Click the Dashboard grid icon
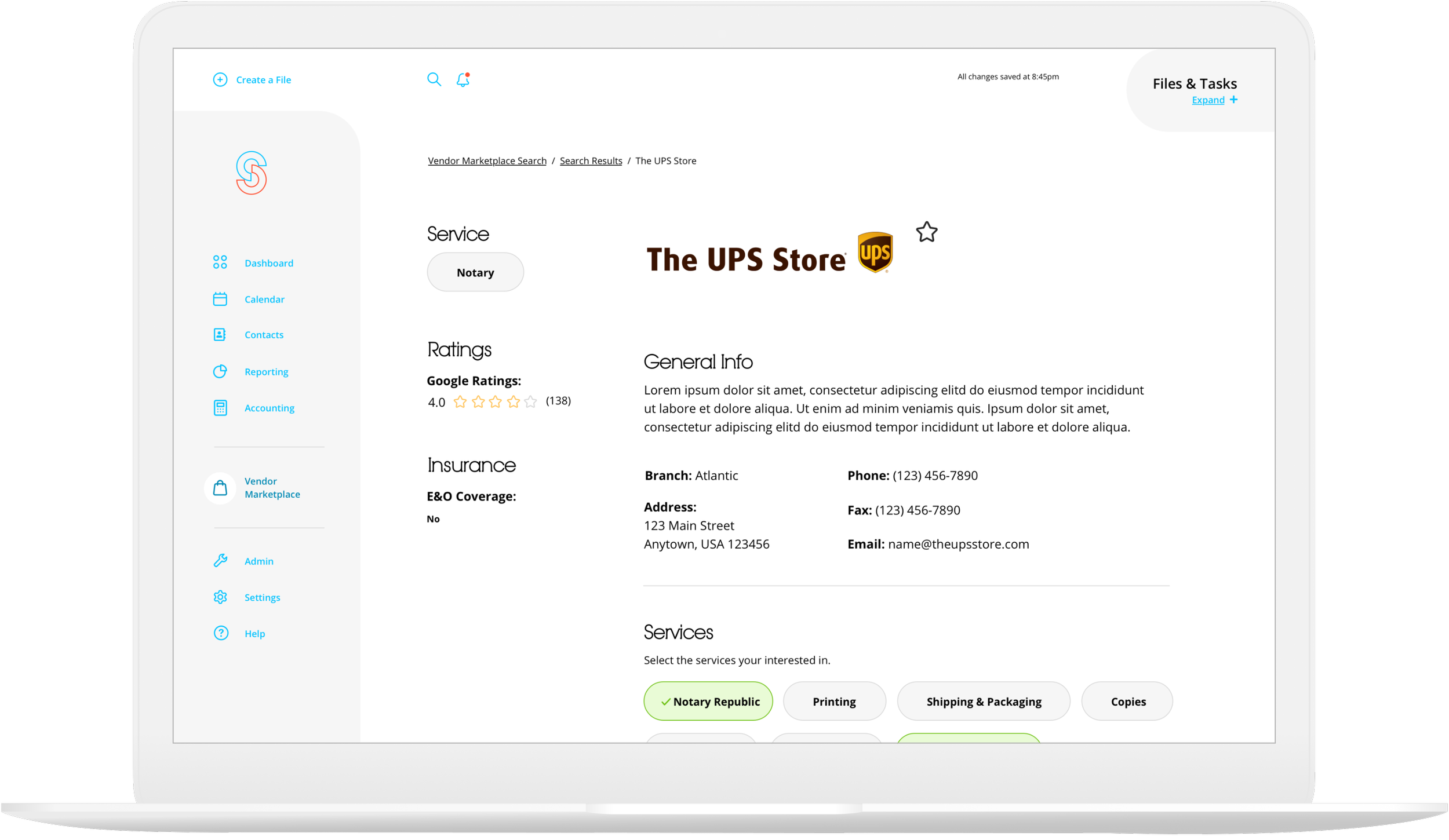 (x=220, y=262)
